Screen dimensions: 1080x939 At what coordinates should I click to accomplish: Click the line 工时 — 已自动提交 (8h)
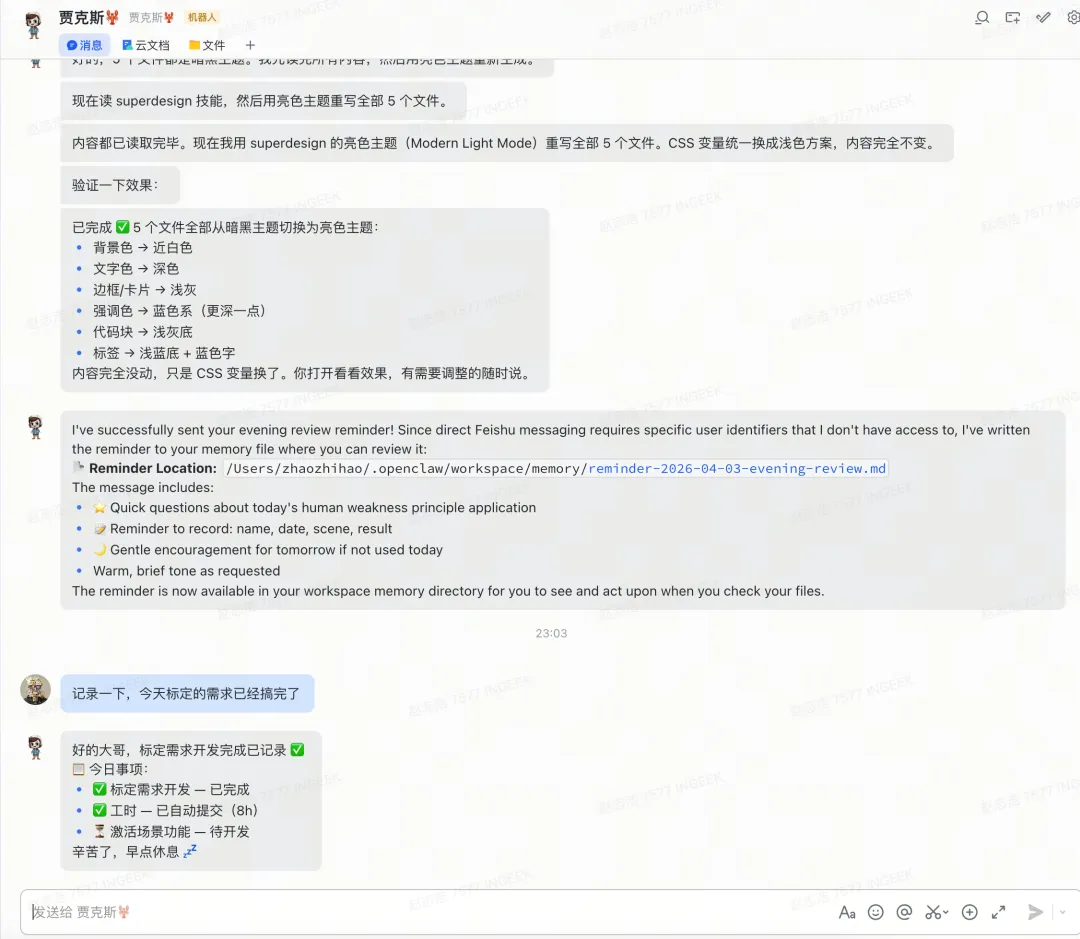click(175, 810)
